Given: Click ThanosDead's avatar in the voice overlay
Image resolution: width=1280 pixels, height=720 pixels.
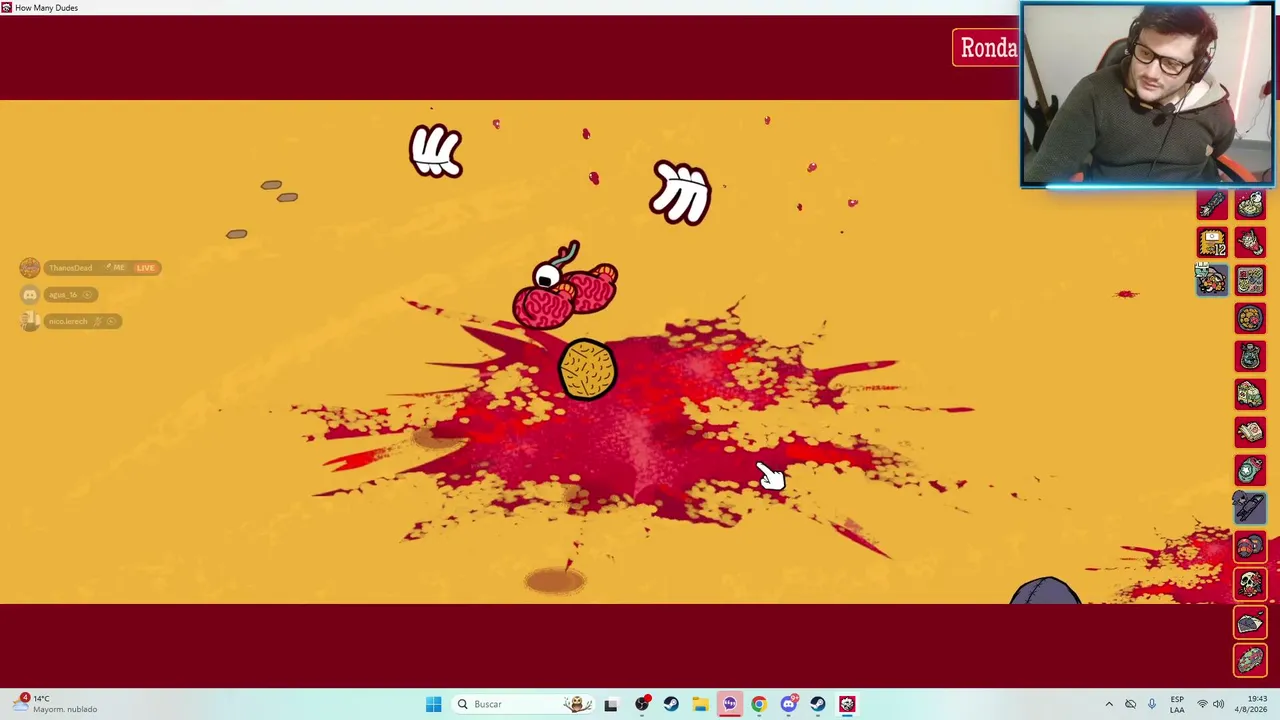Looking at the screenshot, I should [29, 268].
